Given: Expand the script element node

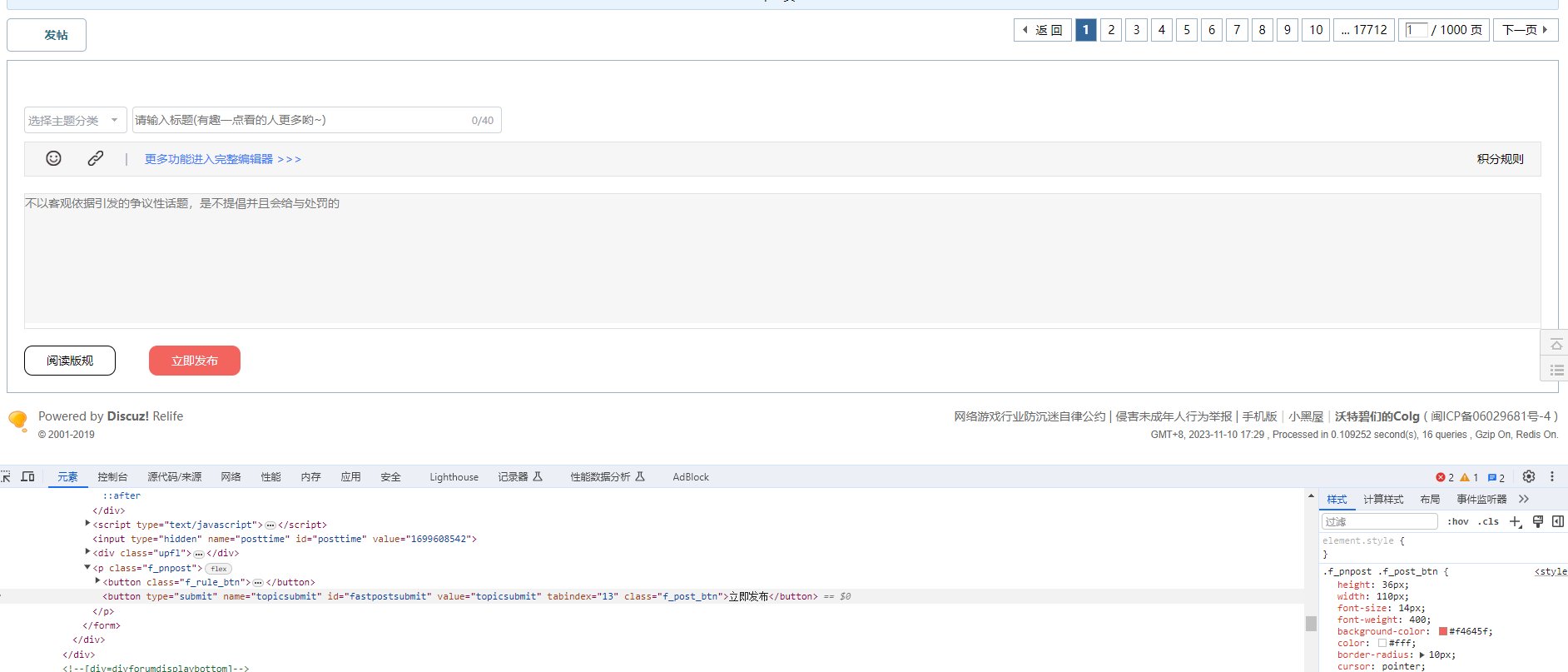Looking at the screenshot, I should pyautogui.click(x=87, y=524).
